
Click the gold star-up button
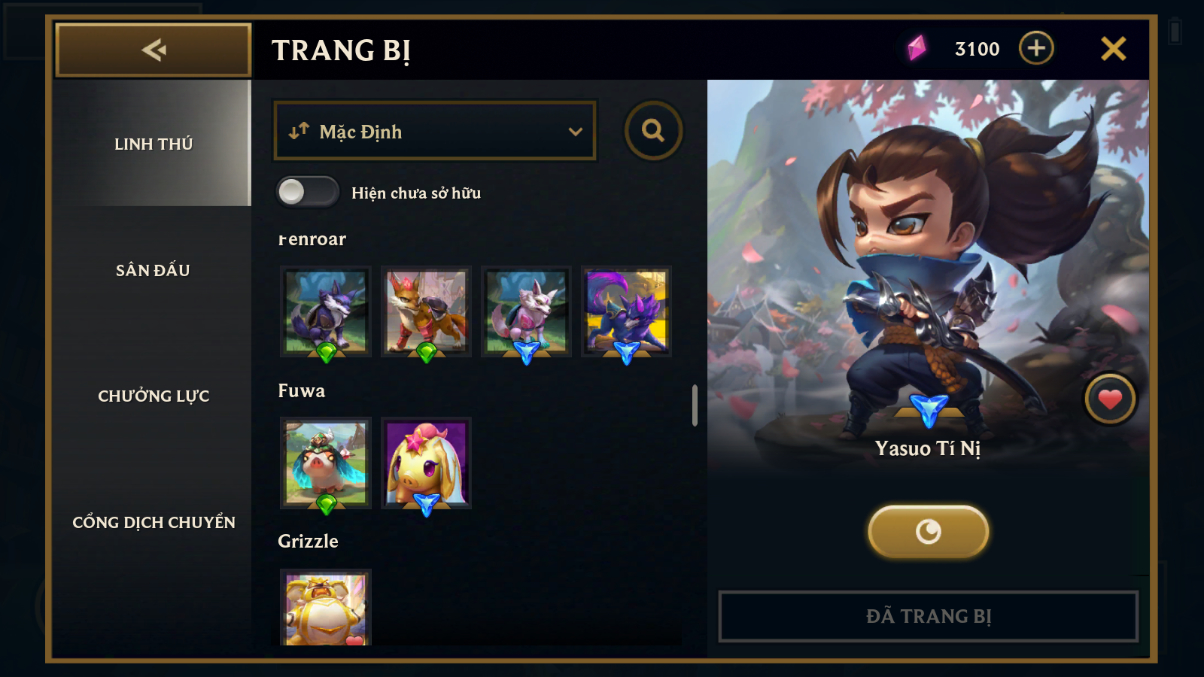[x=928, y=531]
